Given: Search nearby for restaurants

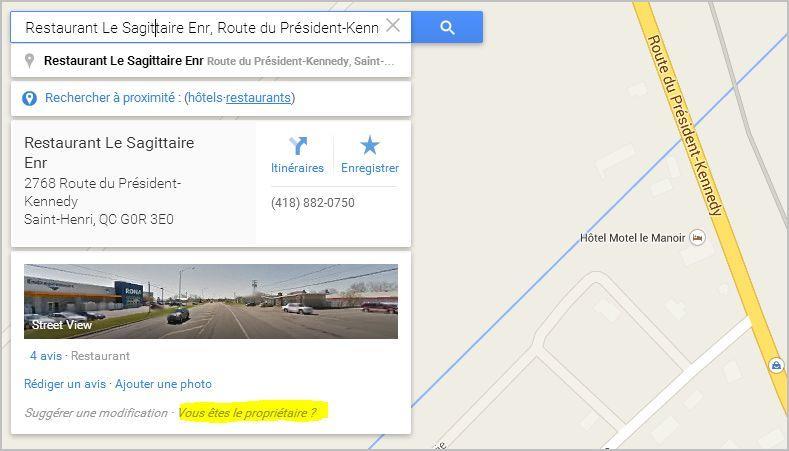Looking at the screenshot, I should tap(258, 98).
